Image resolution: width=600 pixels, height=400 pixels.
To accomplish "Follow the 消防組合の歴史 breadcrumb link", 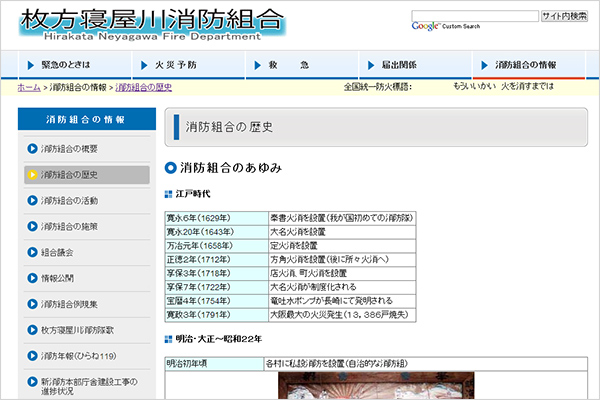I will 144,88.
